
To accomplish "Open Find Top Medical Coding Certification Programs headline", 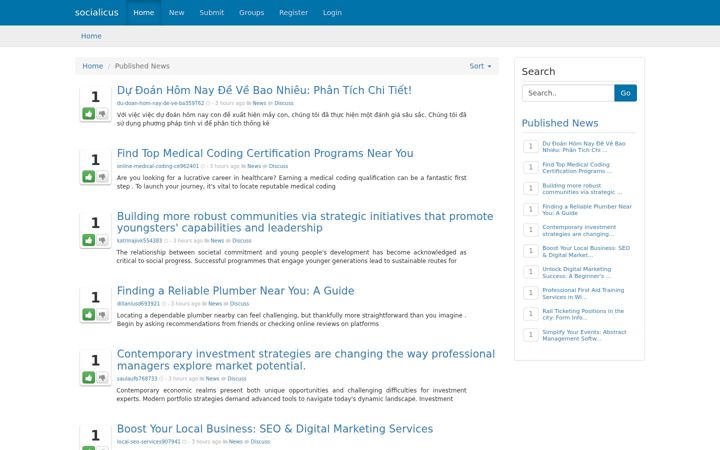I will 265,153.
